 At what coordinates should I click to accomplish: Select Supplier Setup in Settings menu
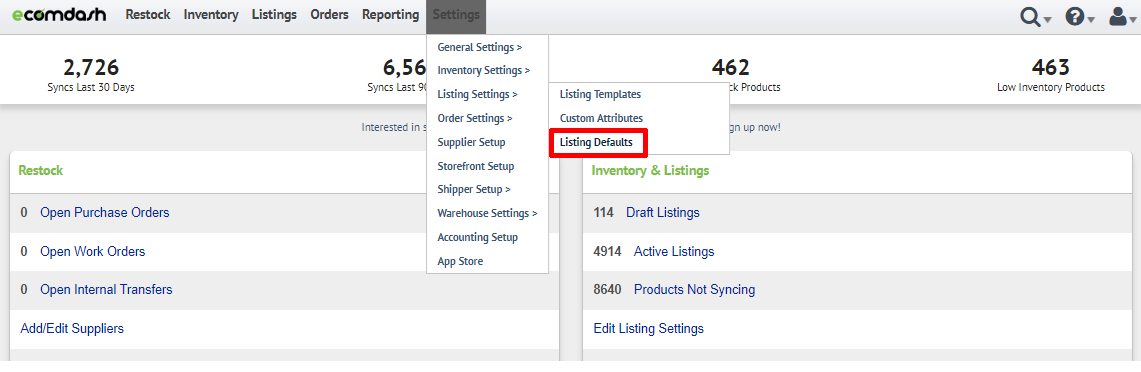[471, 142]
